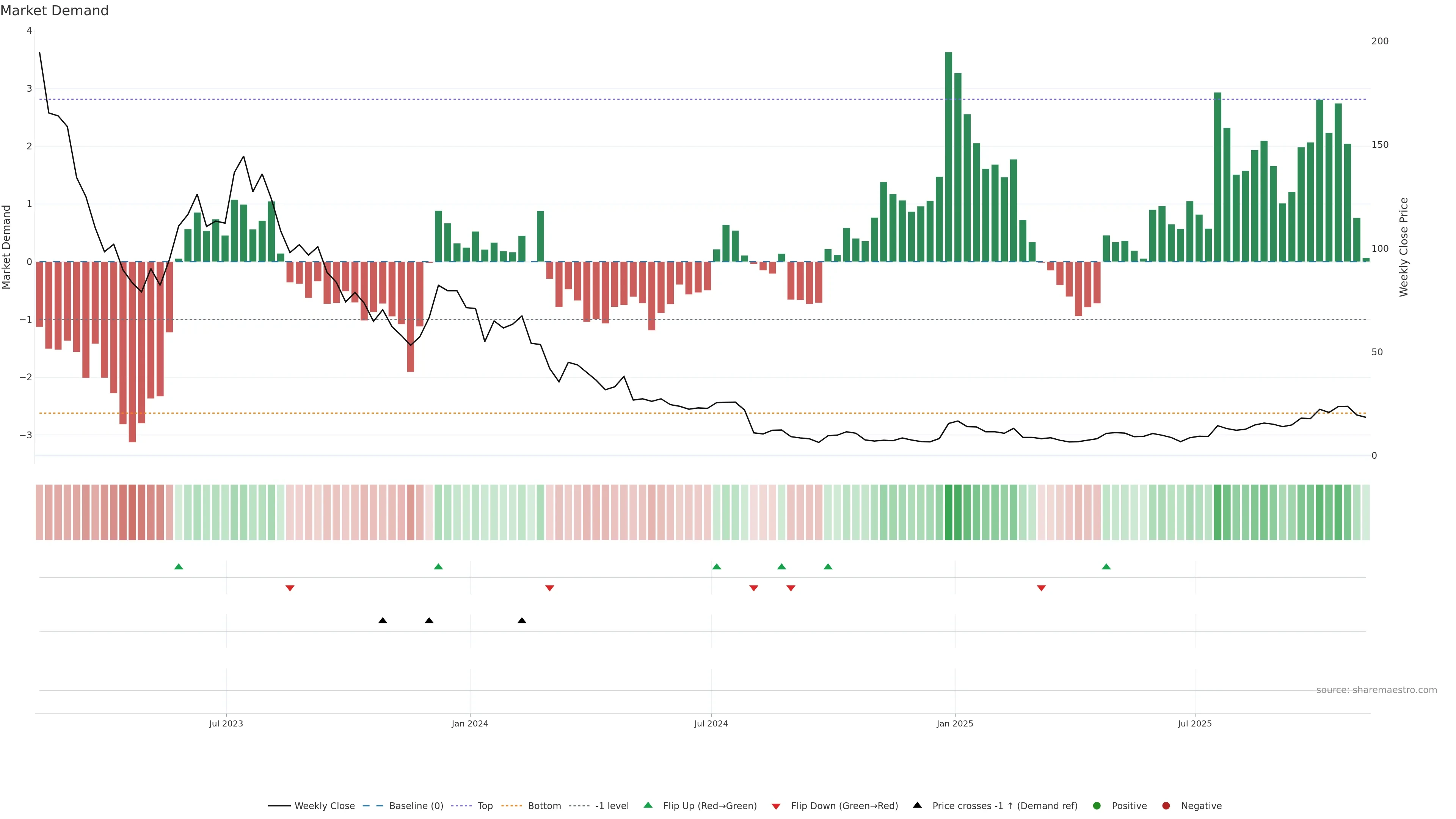Click Bottom orange line legend item
The image size is (1456, 819).
544,805
